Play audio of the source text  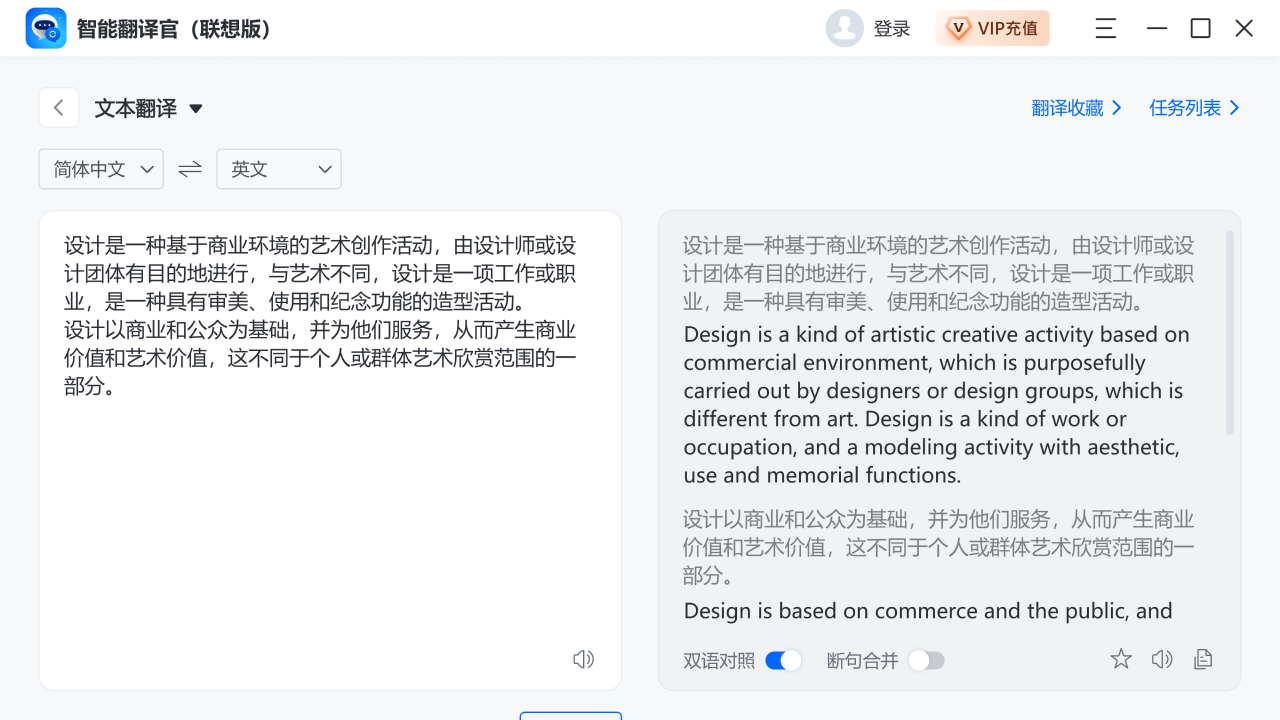pos(584,659)
